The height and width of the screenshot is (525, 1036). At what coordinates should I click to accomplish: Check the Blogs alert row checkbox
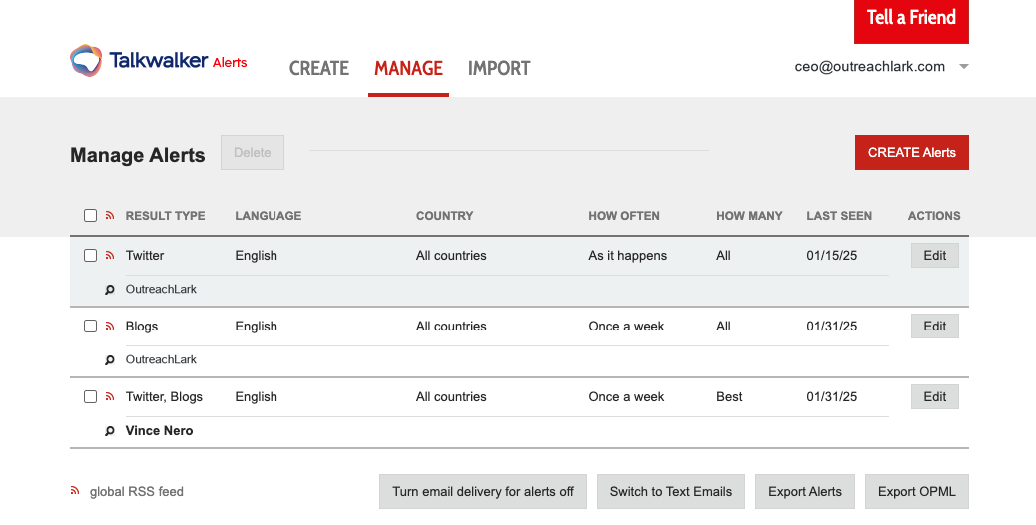coord(91,326)
